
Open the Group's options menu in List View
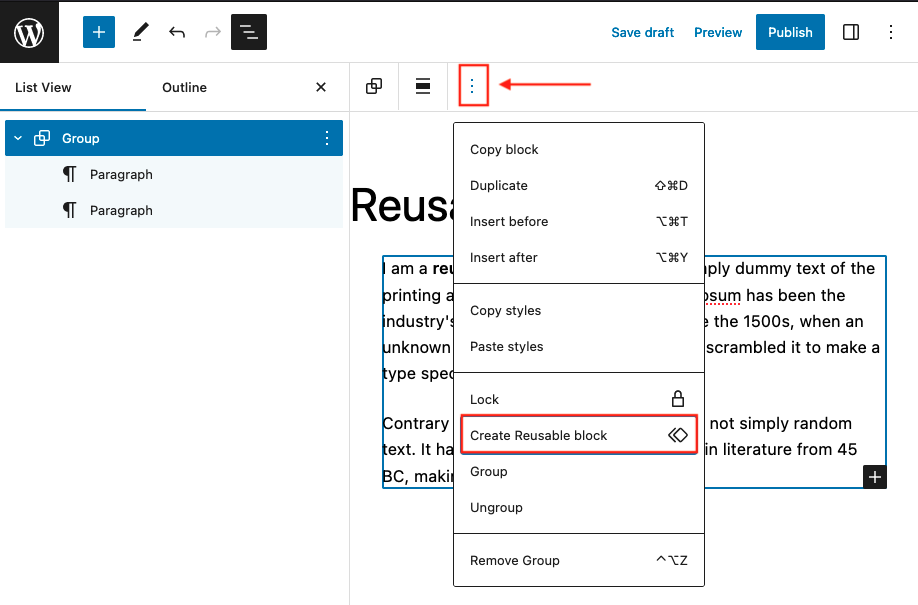point(327,138)
